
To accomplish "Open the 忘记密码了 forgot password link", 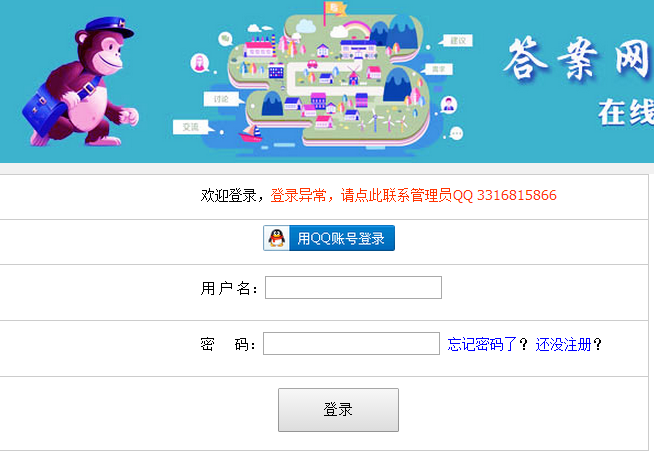I will pyautogui.click(x=482, y=345).
